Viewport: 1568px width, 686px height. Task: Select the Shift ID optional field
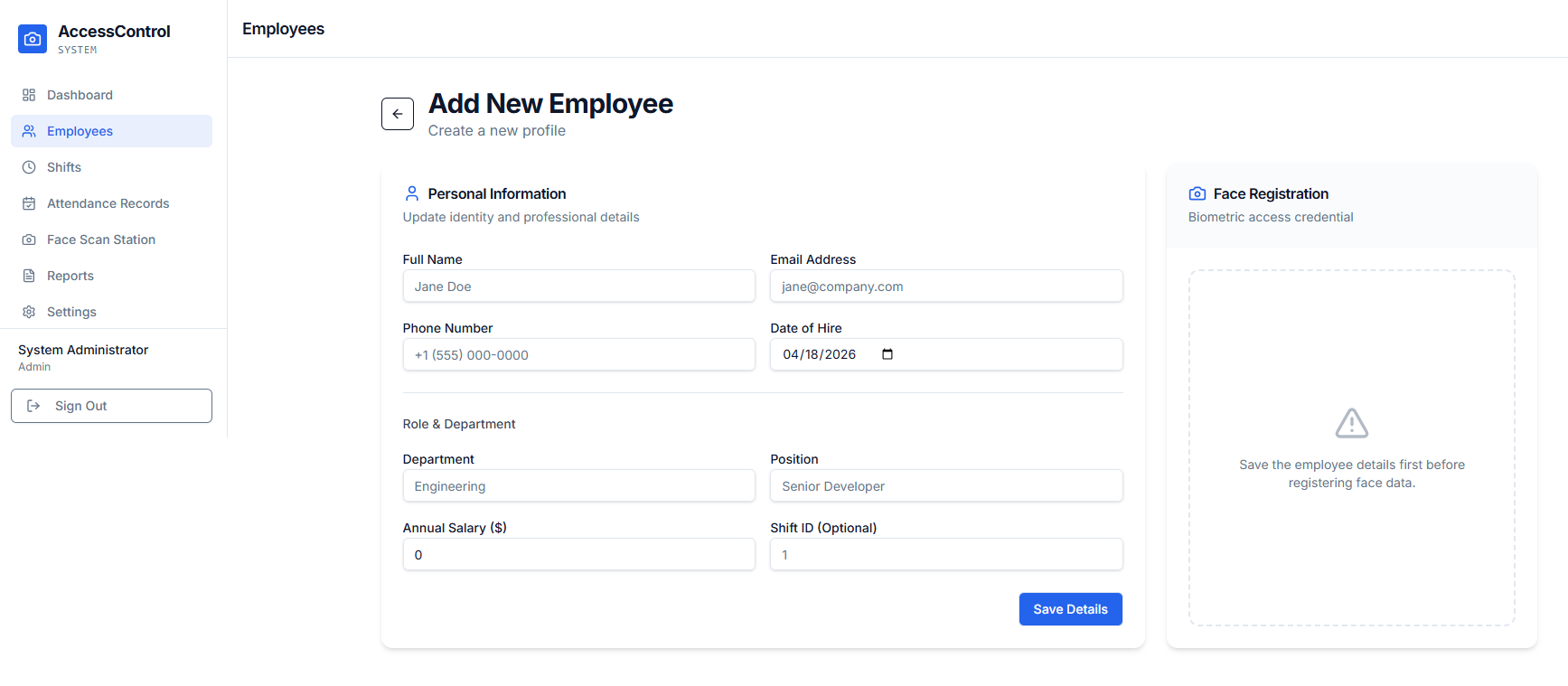(x=945, y=555)
